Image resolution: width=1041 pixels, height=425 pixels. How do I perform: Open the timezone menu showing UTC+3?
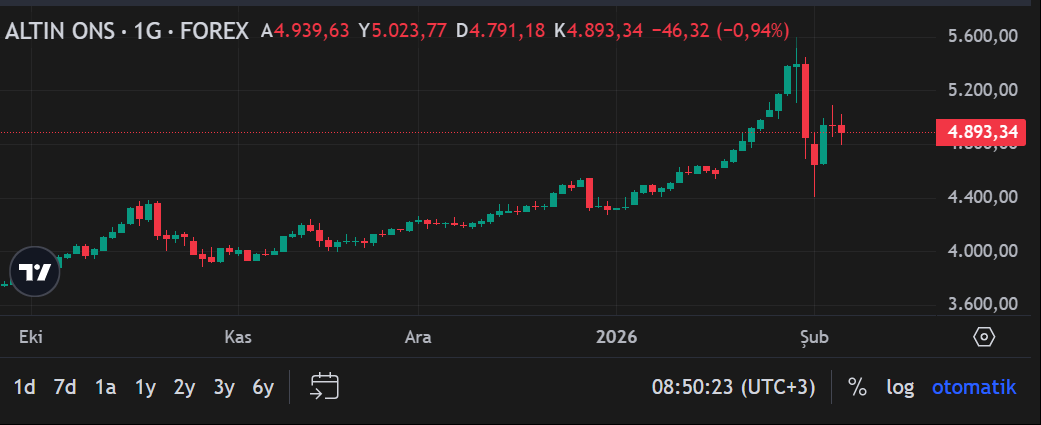[733, 387]
